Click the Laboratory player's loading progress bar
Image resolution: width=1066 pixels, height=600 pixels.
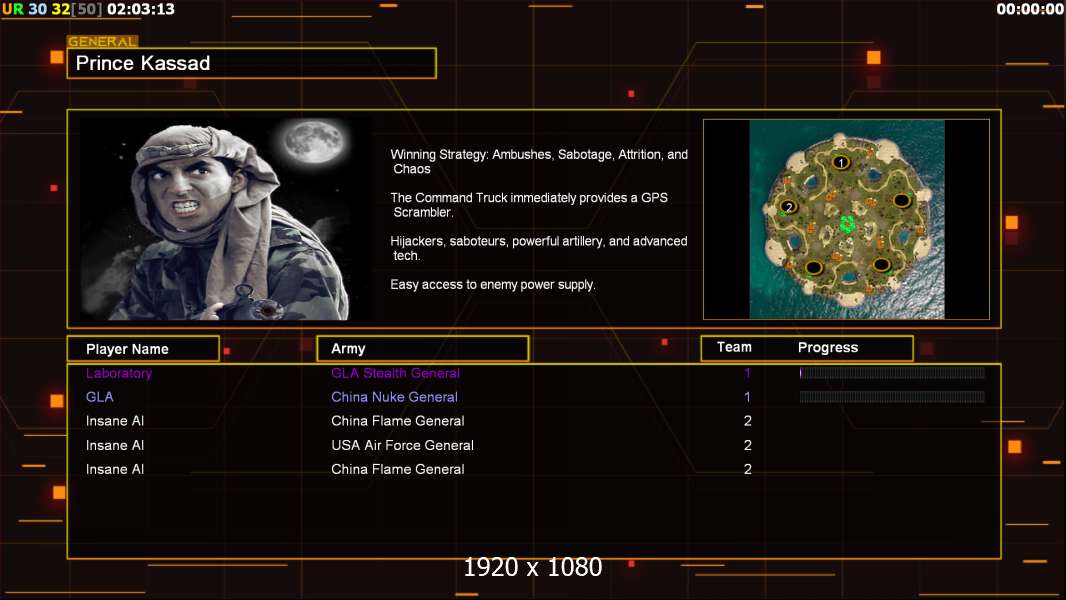click(892, 372)
